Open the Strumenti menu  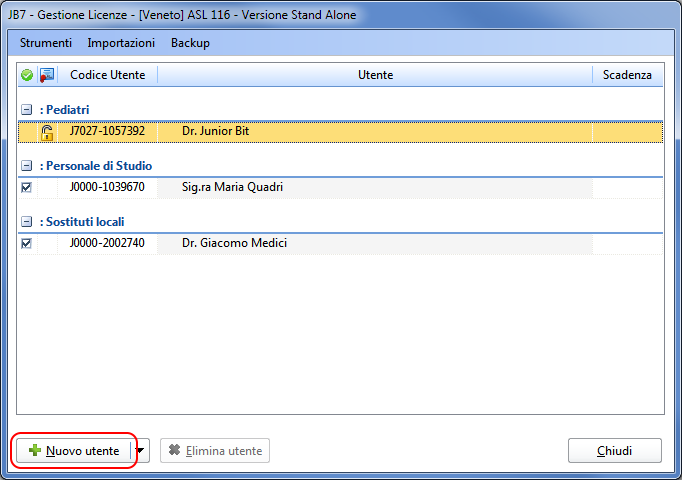(x=46, y=43)
